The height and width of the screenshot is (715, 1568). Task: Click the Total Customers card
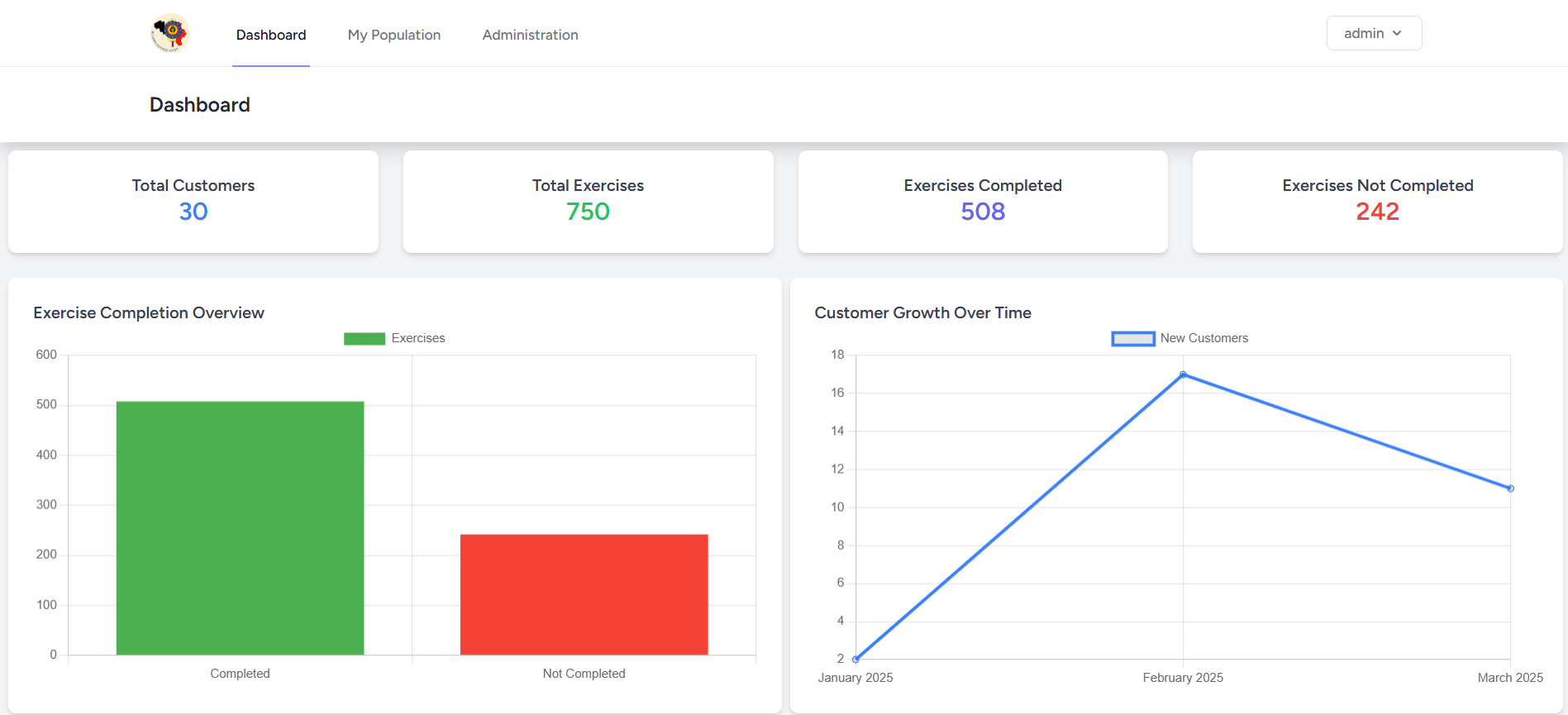point(193,201)
